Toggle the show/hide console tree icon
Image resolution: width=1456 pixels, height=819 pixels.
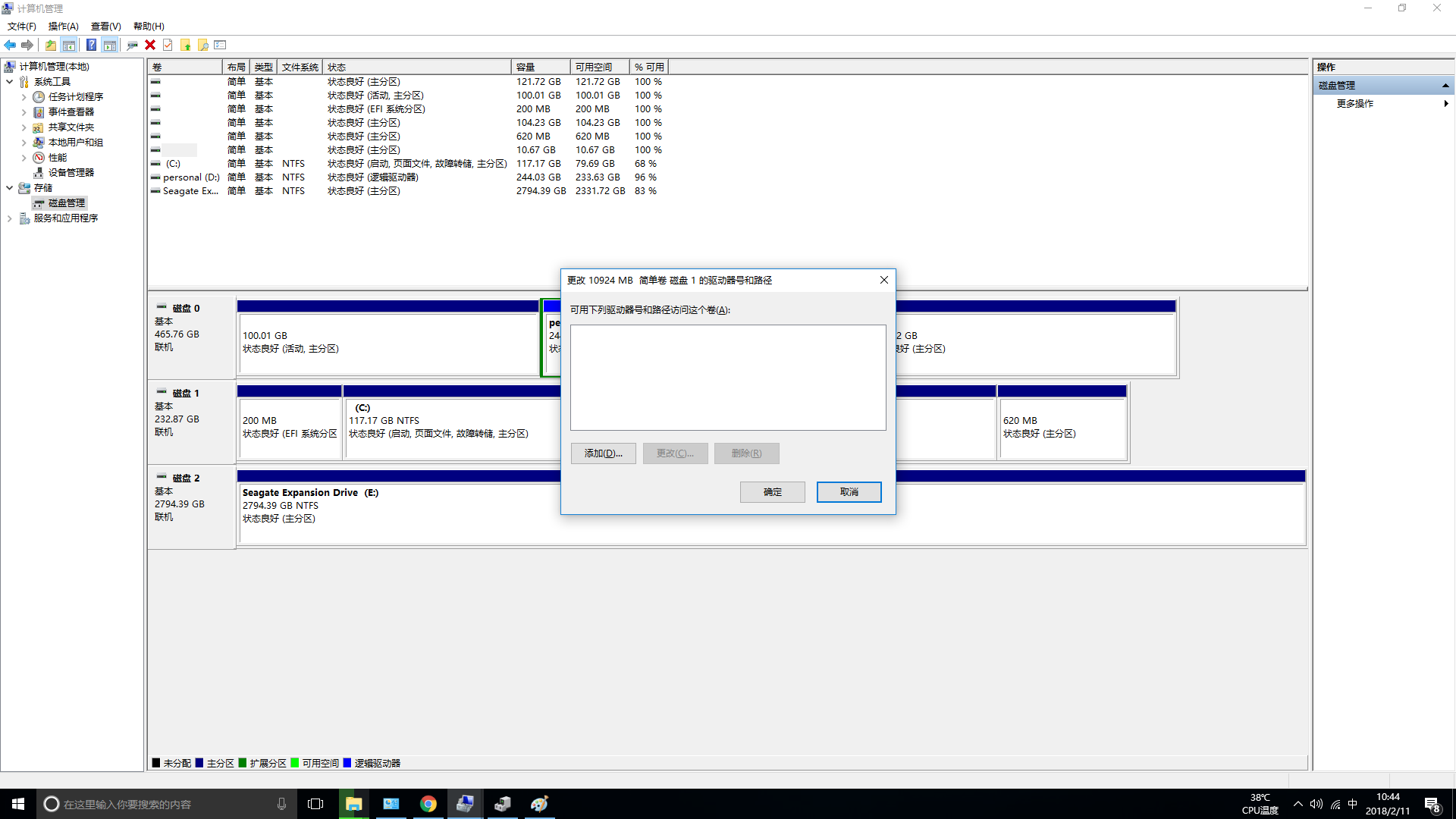(69, 45)
